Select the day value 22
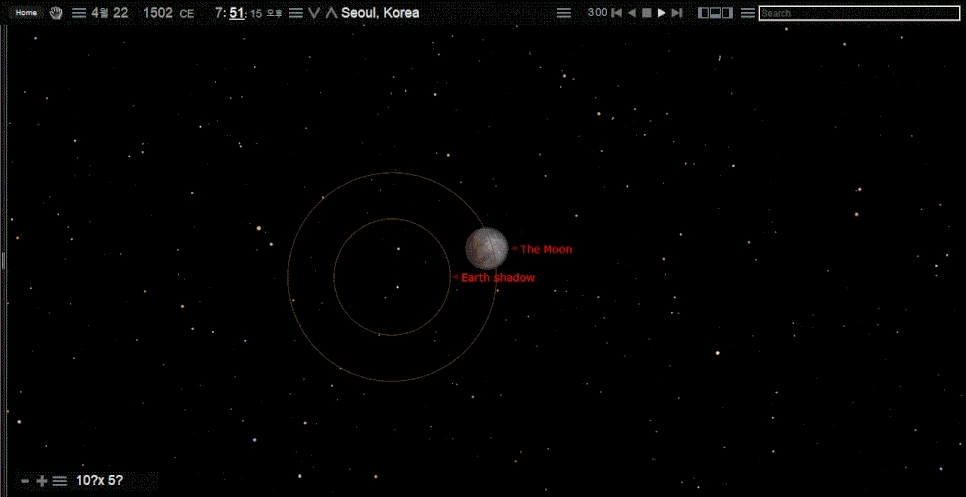This screenshot has width=966, height=497. (x=121, y=13)
